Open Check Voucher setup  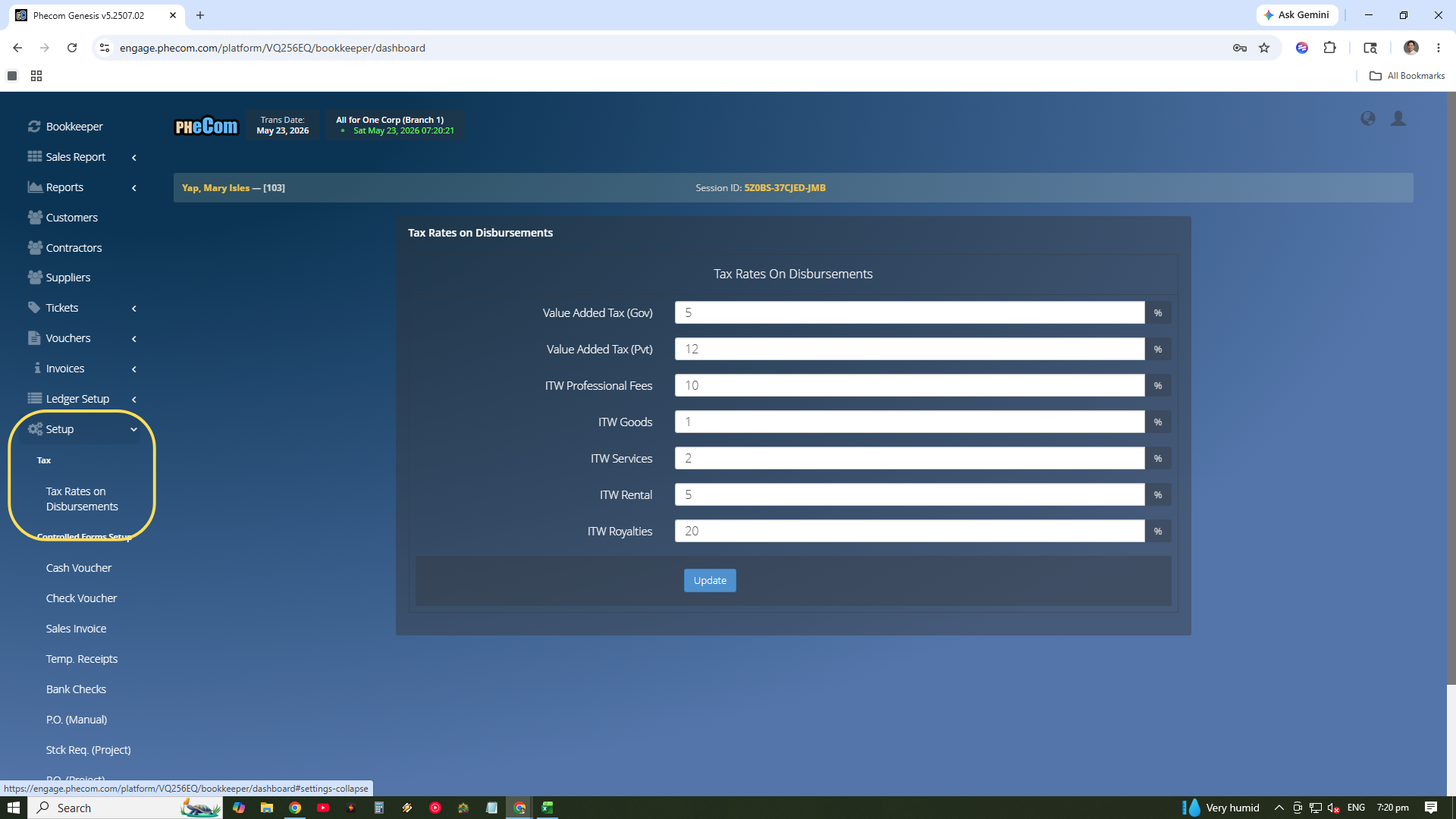[81, 598]
